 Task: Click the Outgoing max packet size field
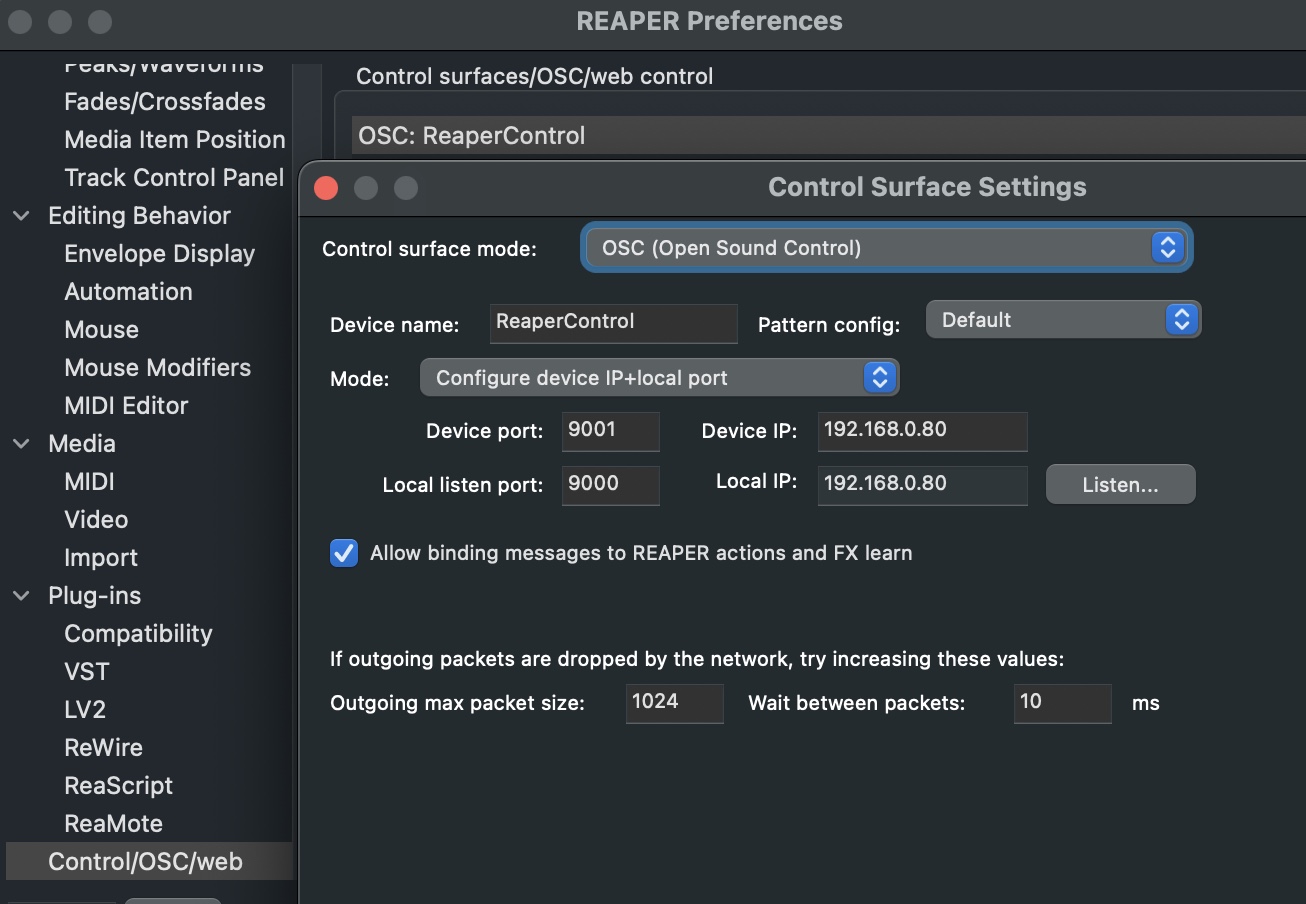[674, 703]
